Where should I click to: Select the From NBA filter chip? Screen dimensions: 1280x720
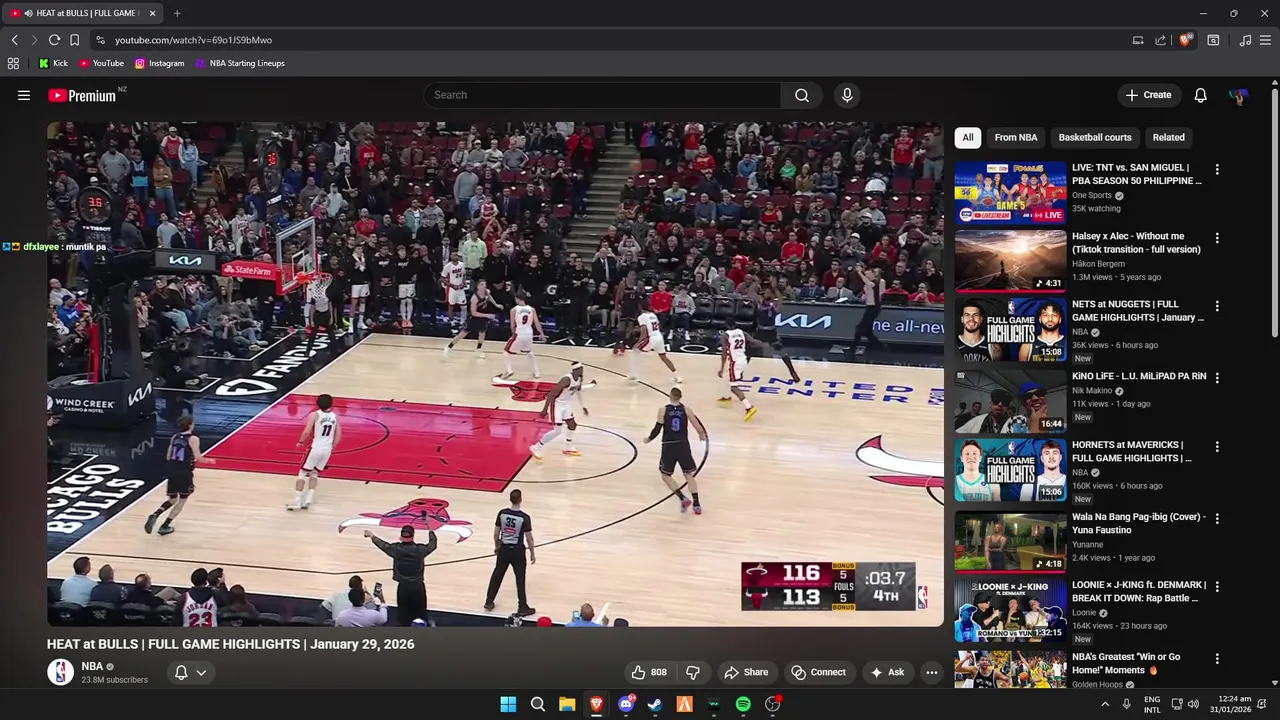pos(1015,137)
